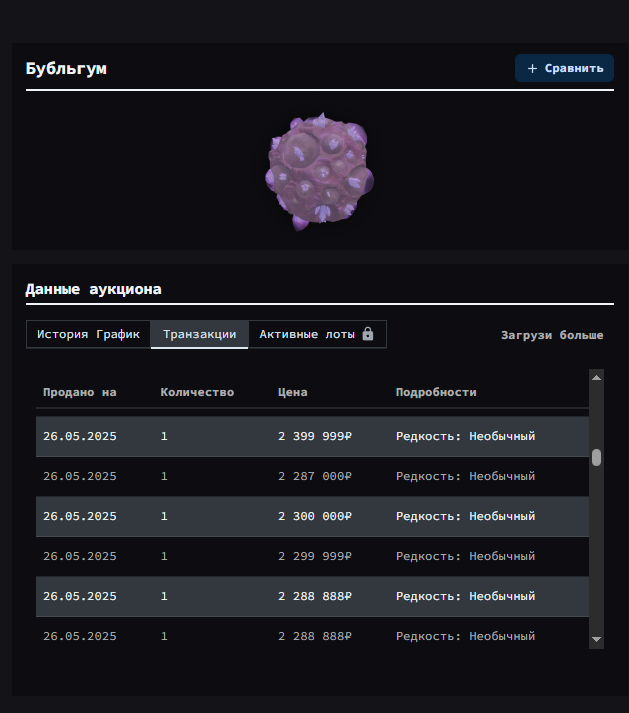Screen dimensions: 629x713
Task: Select the Транзакции tab
Action: (x=200, y=334)
